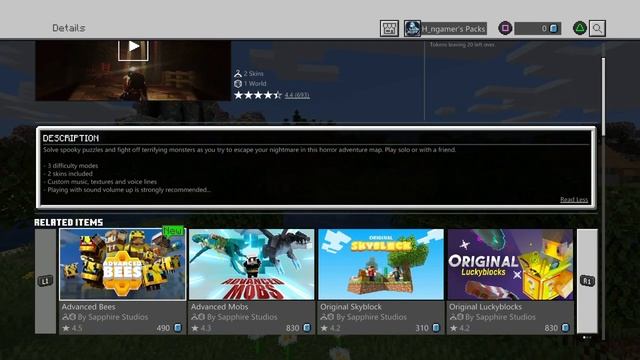This screenshot has height=360, width=640.
Task: Click the DESCRIPTION heading
Action: tap(71, 138)
